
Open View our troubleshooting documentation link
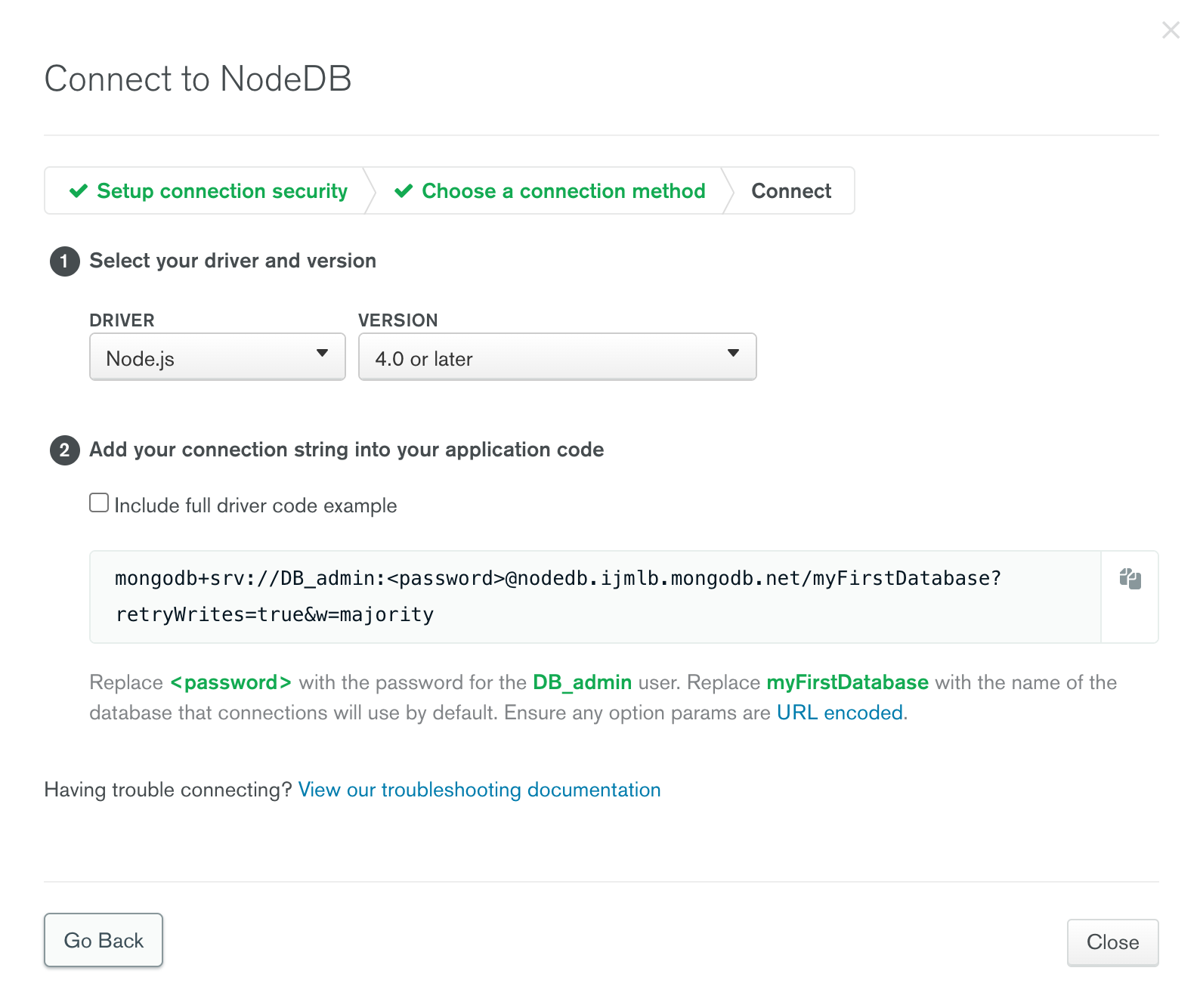(480, 790)
